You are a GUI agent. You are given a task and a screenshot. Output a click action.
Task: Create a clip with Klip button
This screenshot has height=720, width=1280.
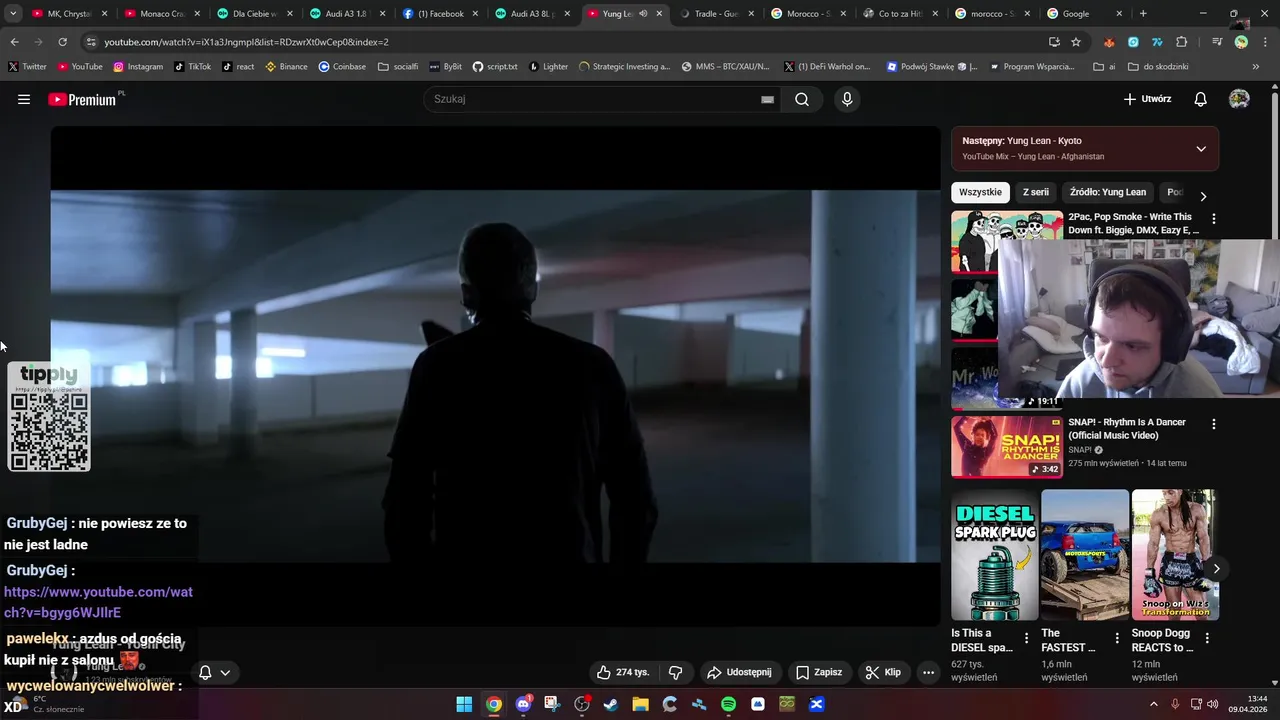pyautogui.click(x=883, y=672)
